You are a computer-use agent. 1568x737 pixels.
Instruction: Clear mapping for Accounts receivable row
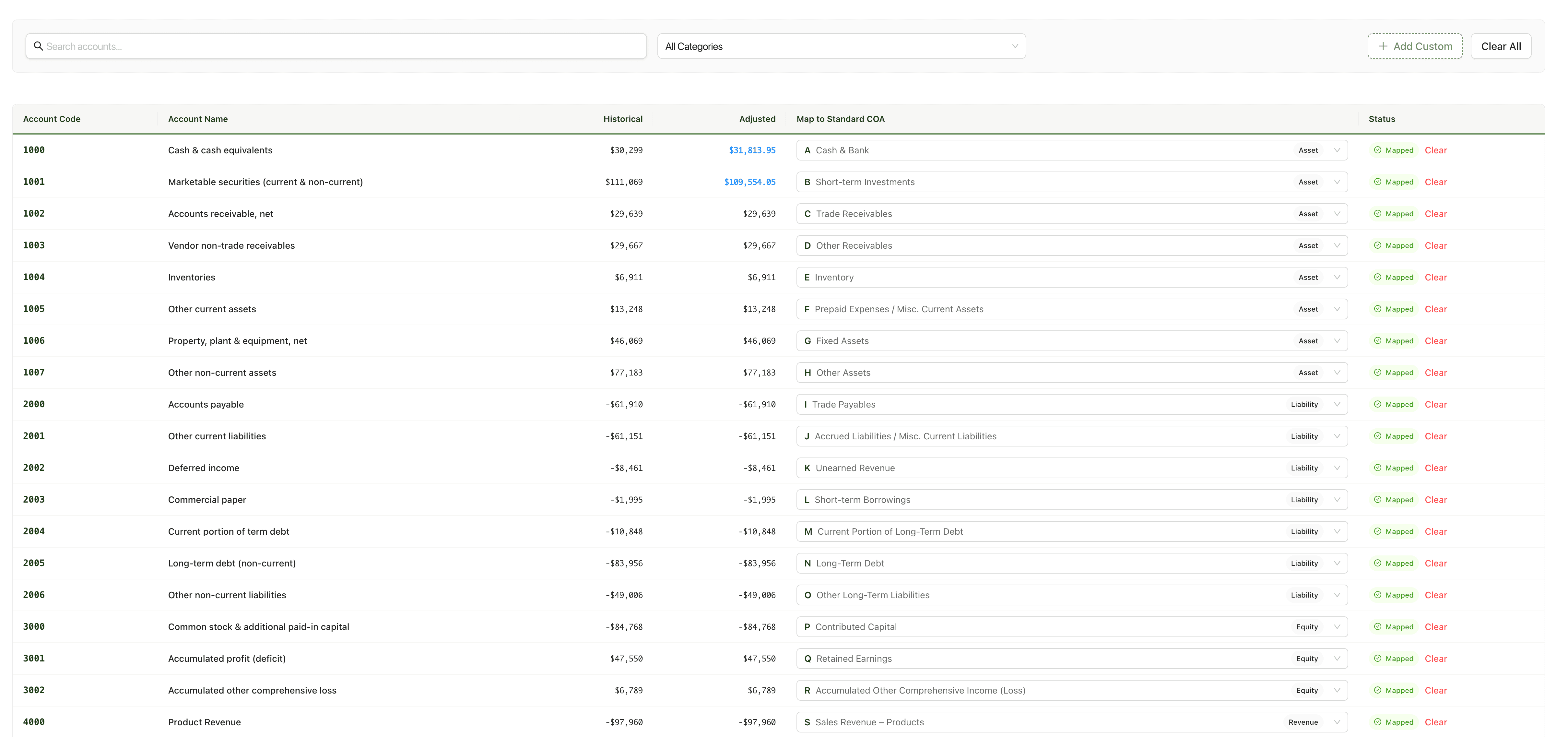click(1435, 214)
